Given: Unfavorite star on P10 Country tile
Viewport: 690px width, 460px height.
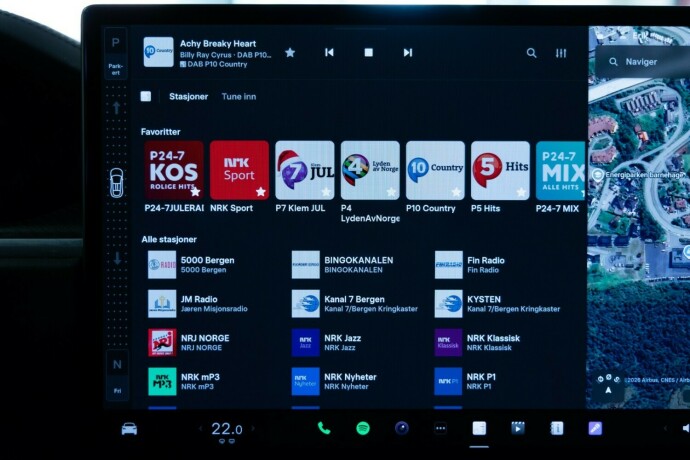Looking at the screenshot, I should coord(456,192).
